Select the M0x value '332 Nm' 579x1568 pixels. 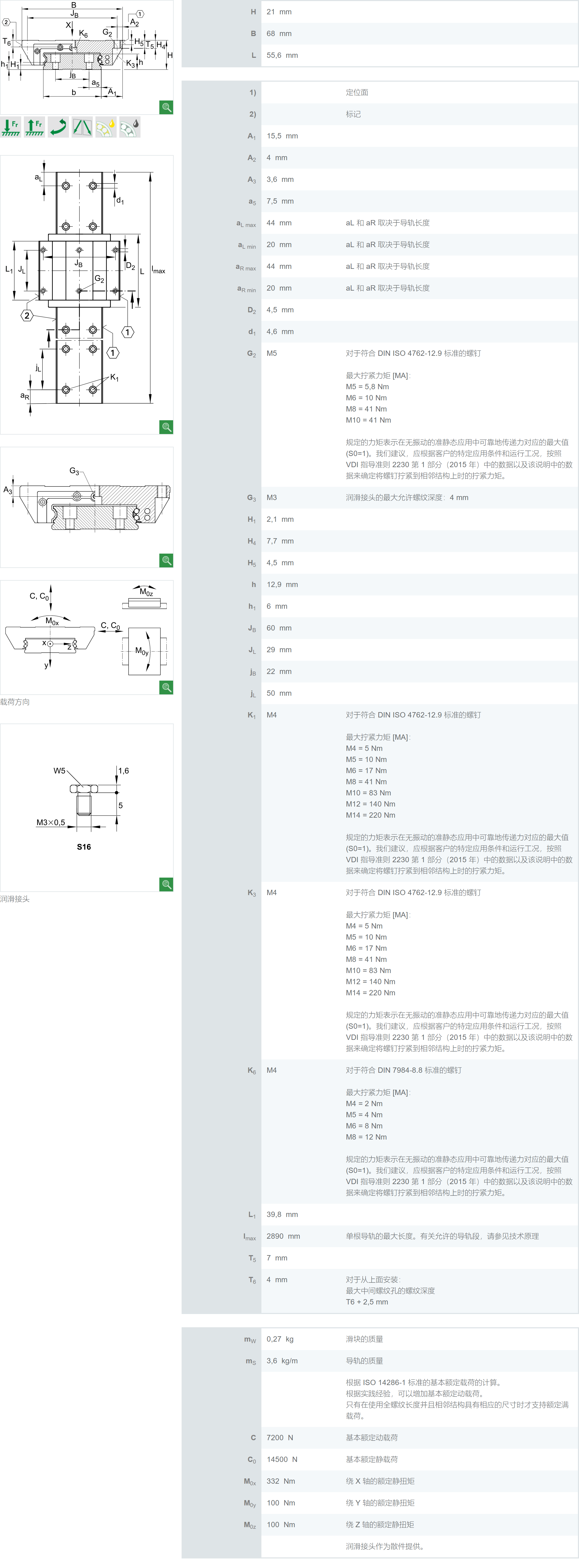(x=281, y=1481)
